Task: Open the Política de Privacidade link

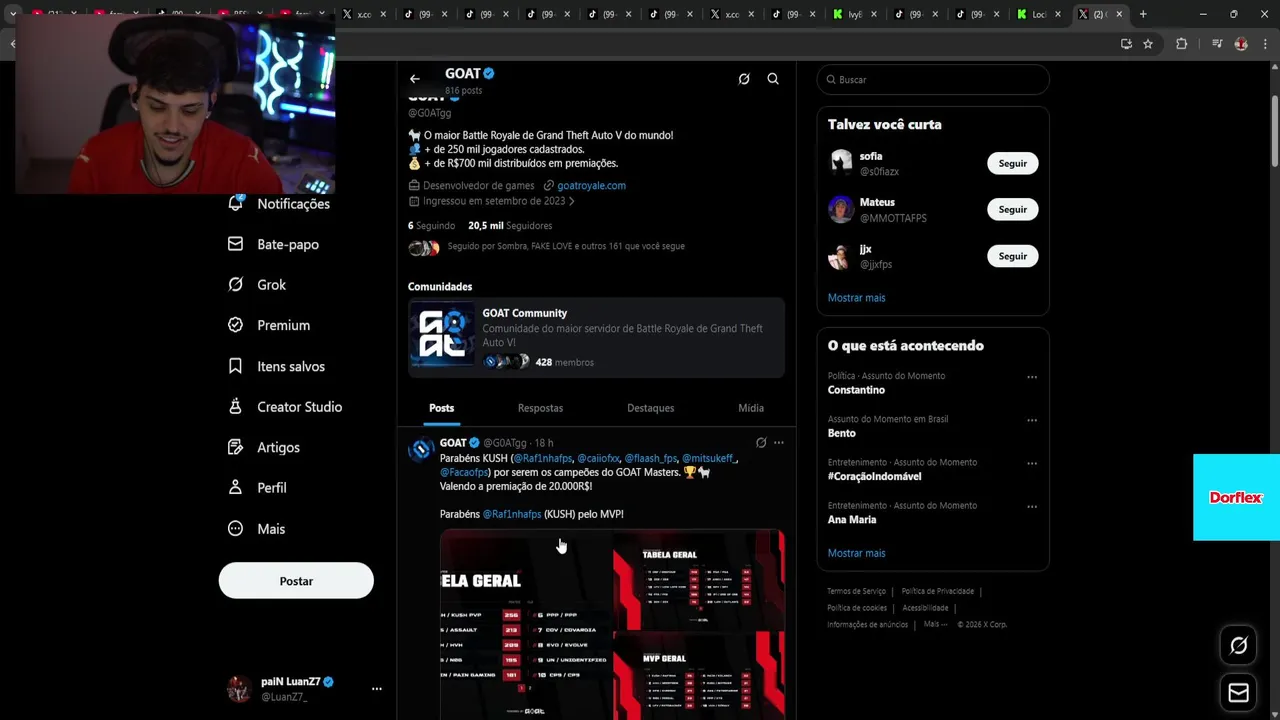Action: 938,591
